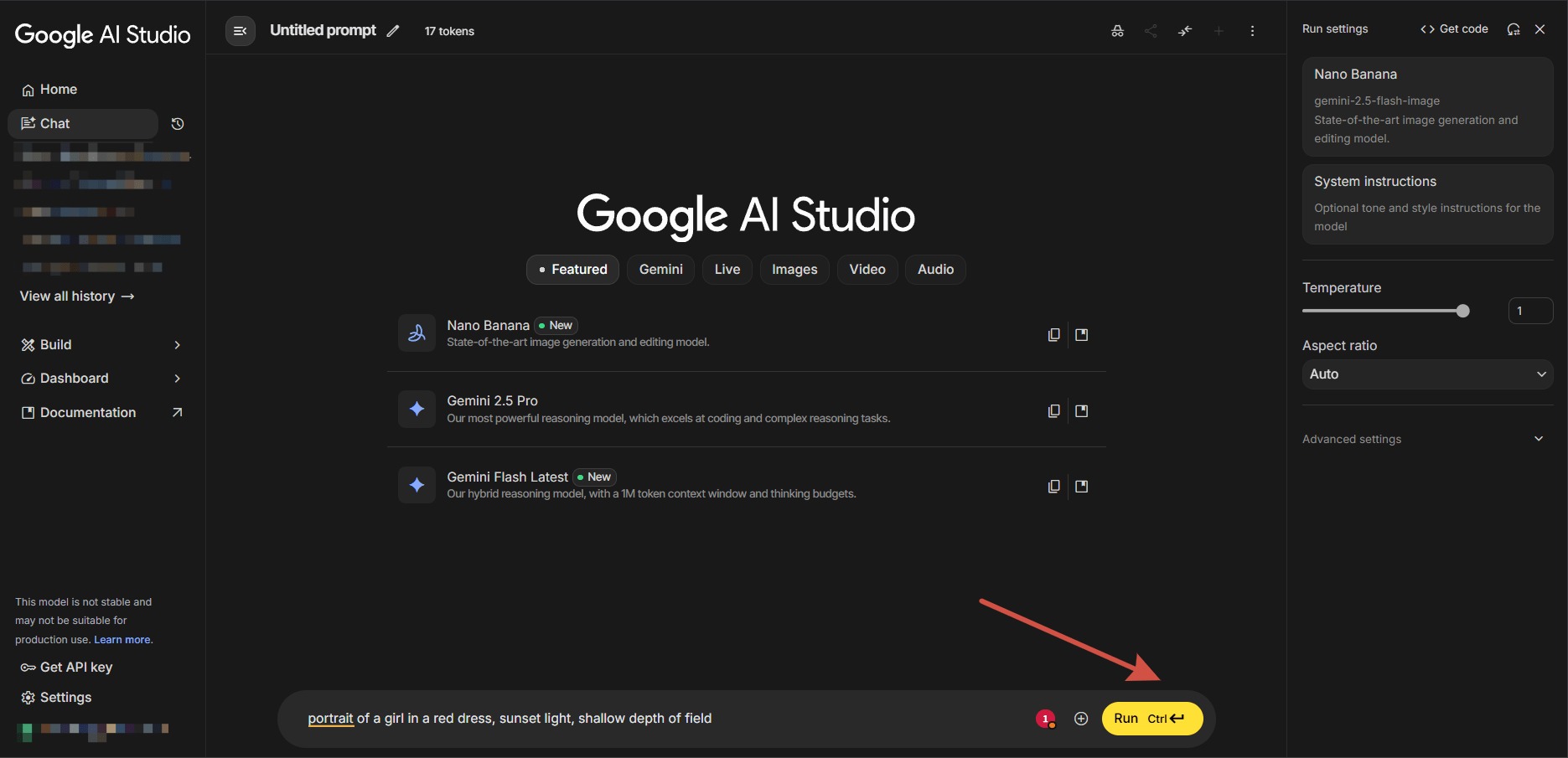Collapse the left navigation with the sidebar toggle icon
This screenshot has width=1568, height=758.
241,31
